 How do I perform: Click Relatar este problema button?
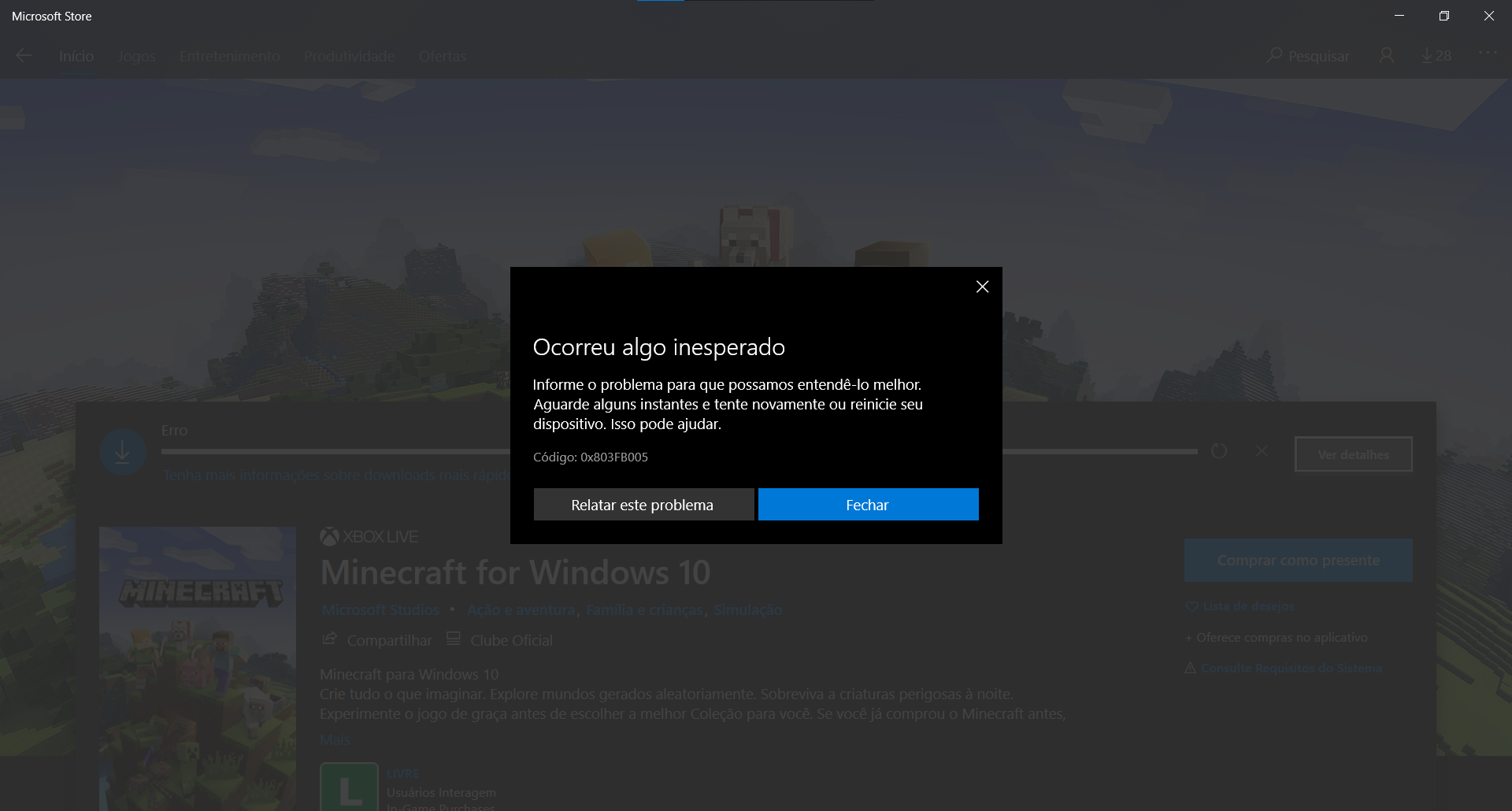pos(643,505)
